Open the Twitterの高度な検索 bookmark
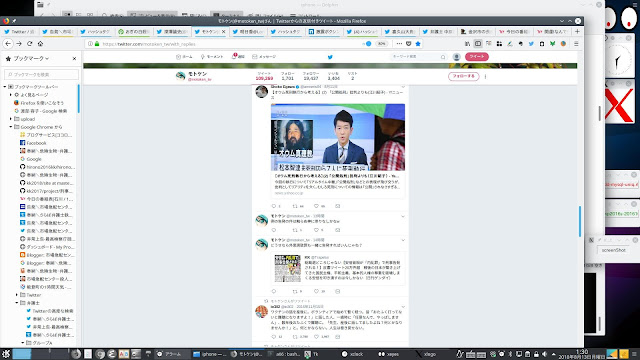This screenshot has width=640, height=360. (x=49, y=311)
